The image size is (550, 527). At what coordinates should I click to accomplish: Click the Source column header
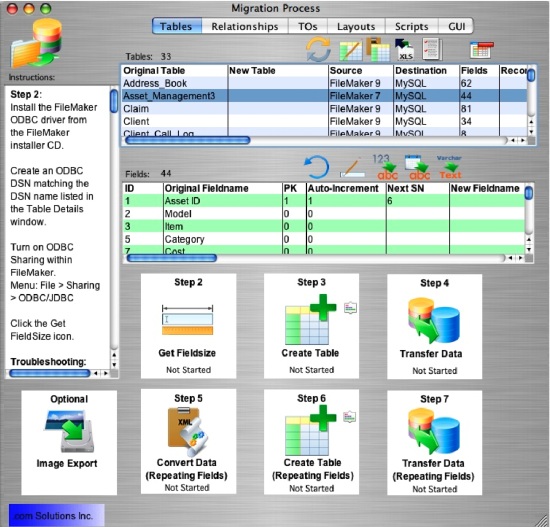pyautogui.click(x=361, y=71)
